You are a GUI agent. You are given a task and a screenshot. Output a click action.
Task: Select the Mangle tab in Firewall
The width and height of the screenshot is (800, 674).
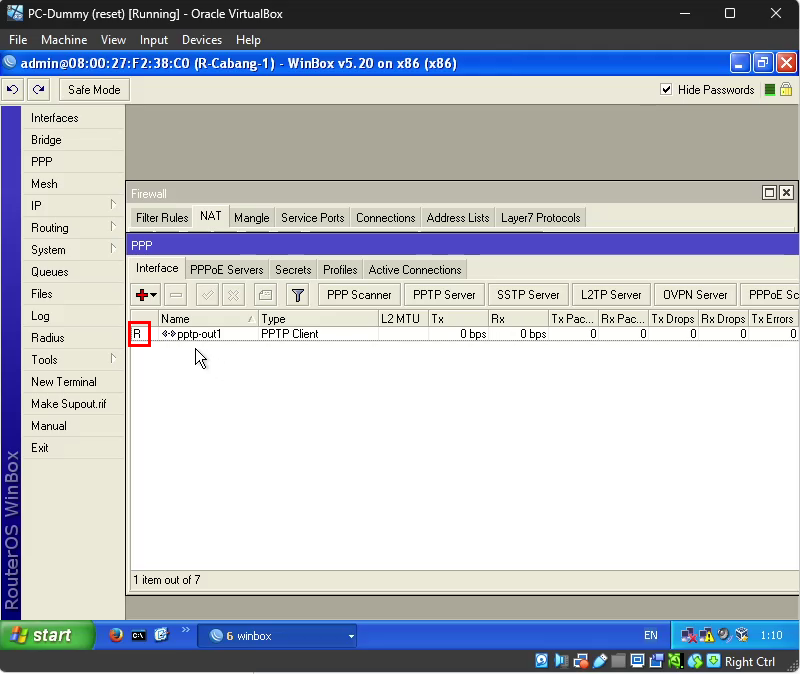pos(252,218)
